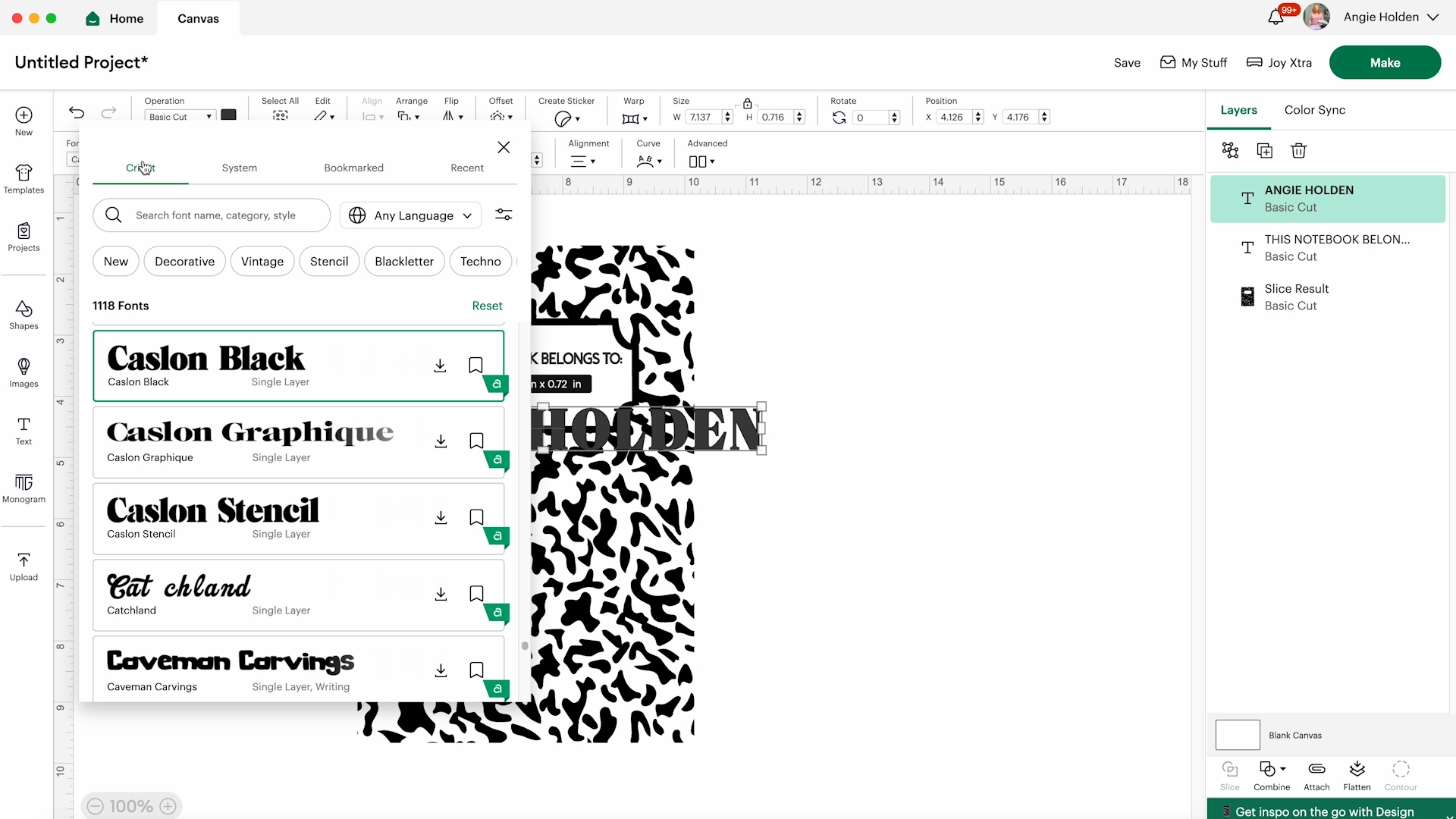
Task: Select the Text tool
Action: (24, 430)
